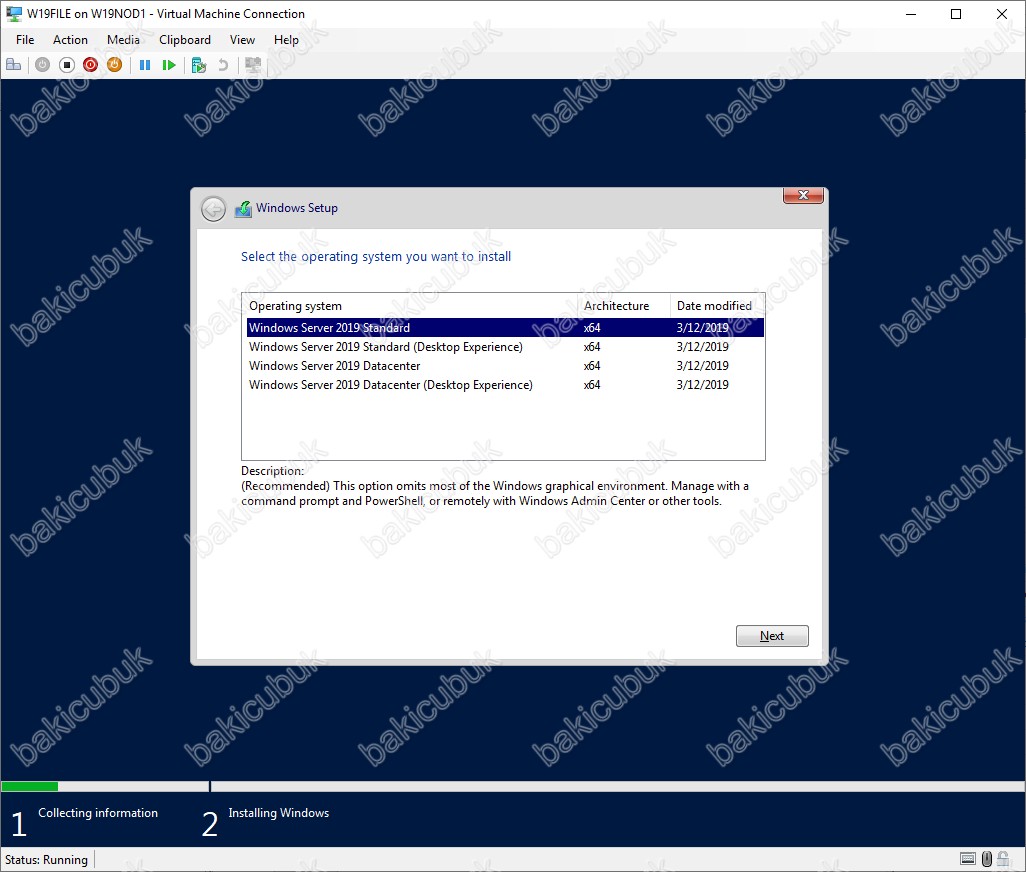Click the Enhanced Session monitors icon

coord(253,65)
